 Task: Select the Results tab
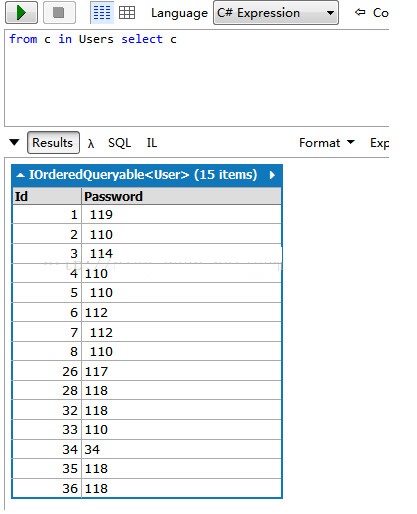coord(53,143)
